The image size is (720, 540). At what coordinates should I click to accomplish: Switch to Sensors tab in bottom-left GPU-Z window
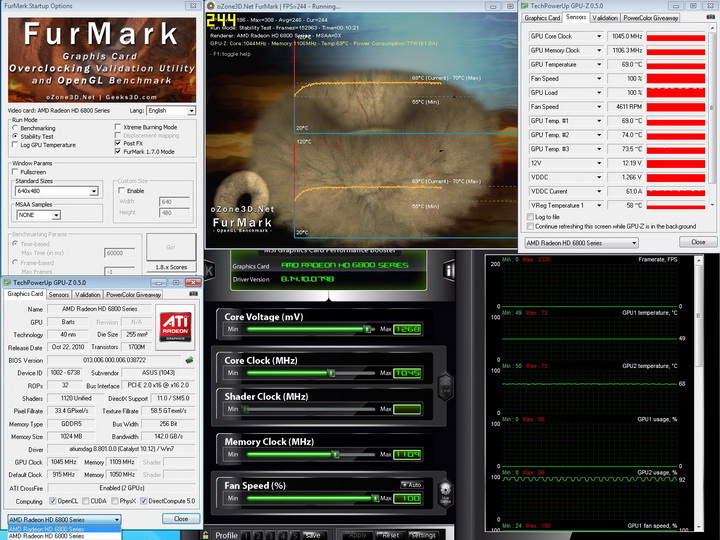(x=59, y=295)
